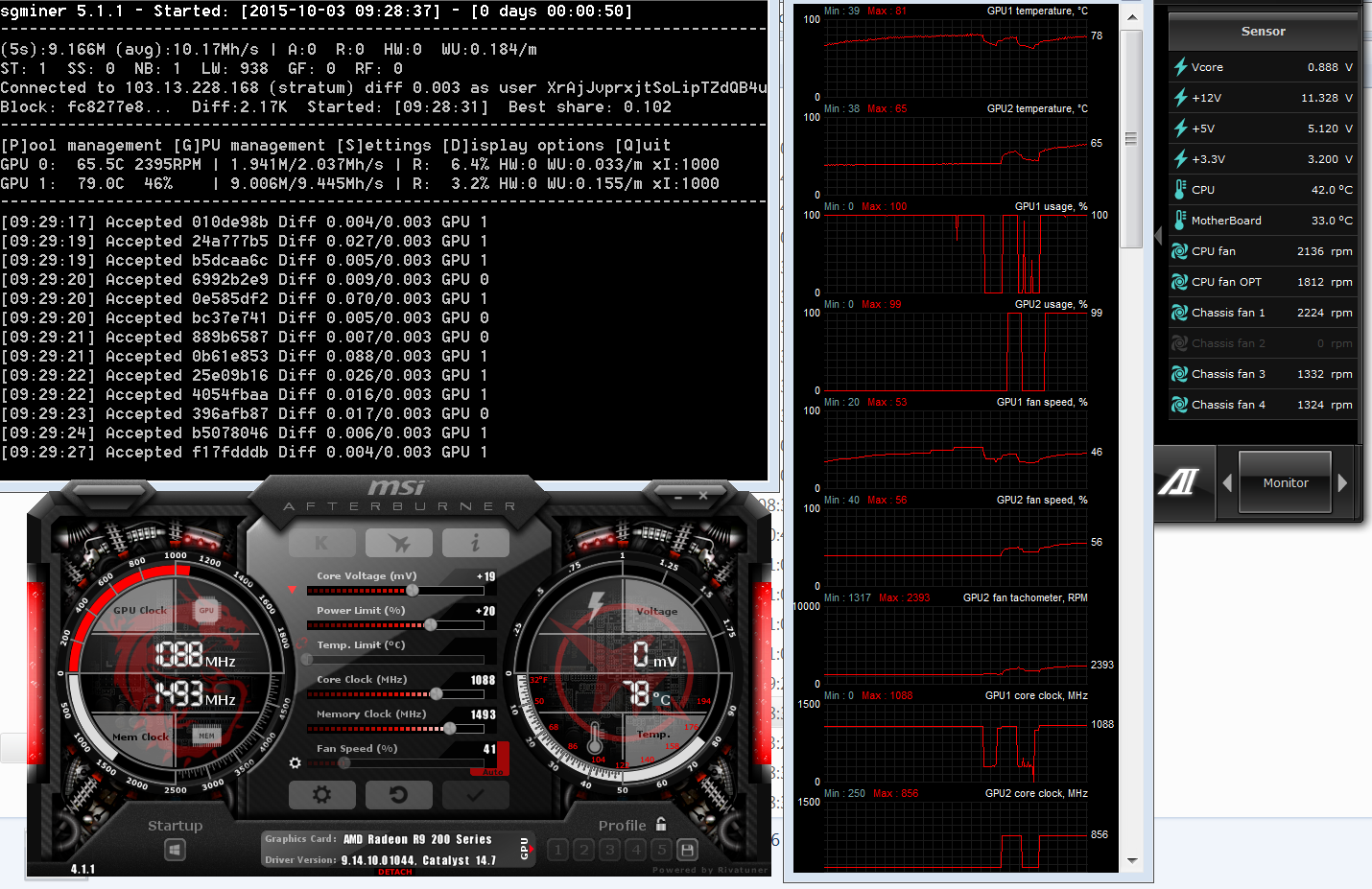This screenshot has width=1372, height=889.
Task: Select profile slot 4 in Afterburner
Action: coord(636,850)
